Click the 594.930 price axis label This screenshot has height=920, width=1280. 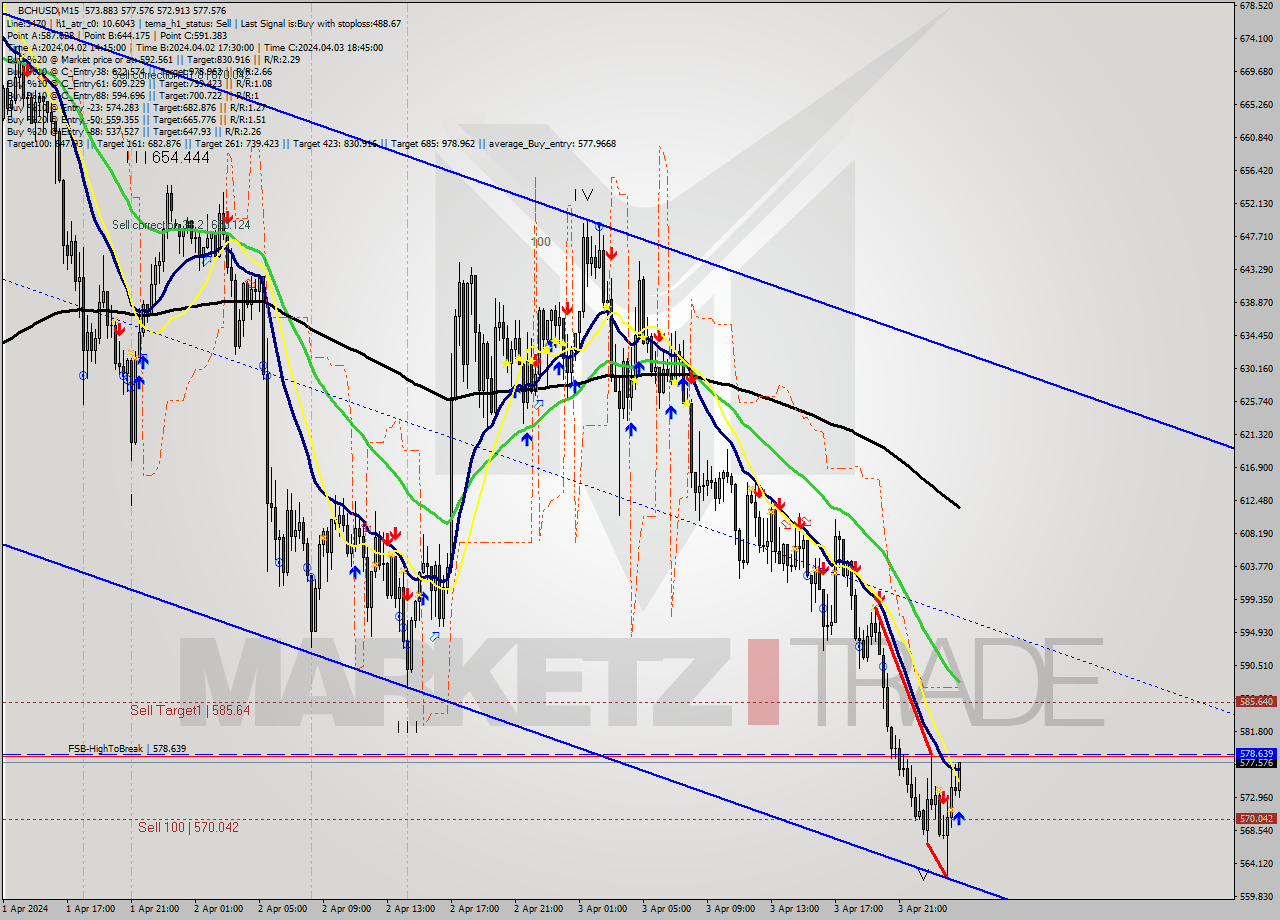point(1256,633)
